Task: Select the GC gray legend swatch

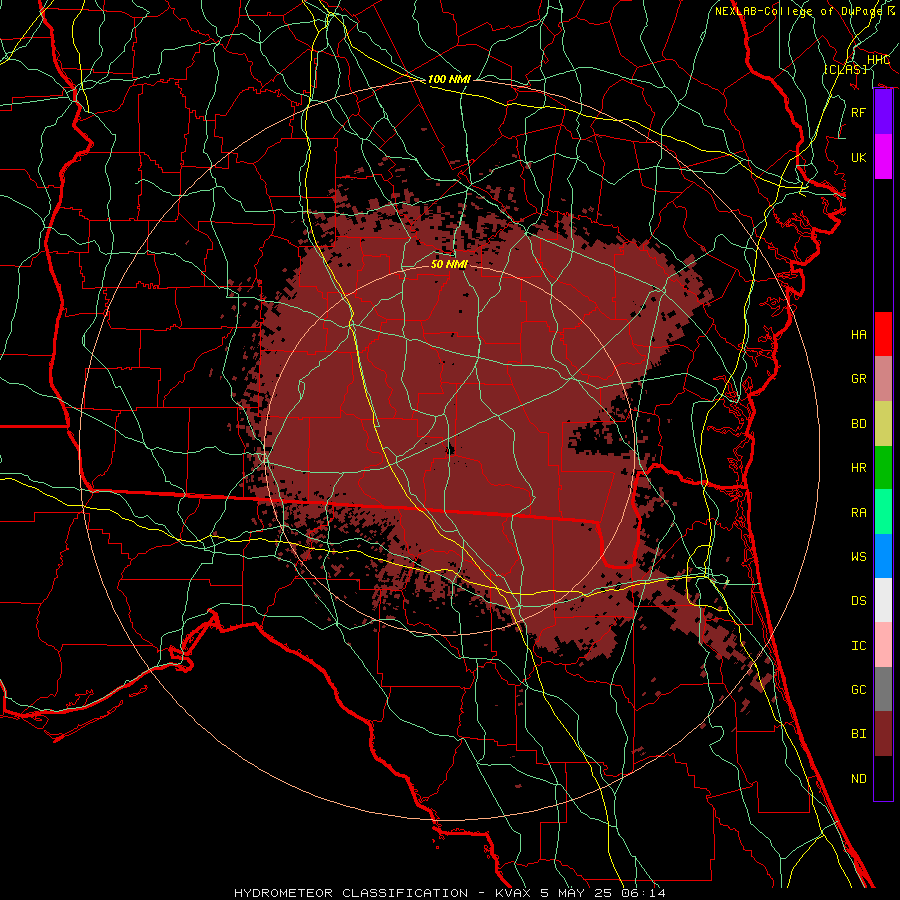Action: 883,689
